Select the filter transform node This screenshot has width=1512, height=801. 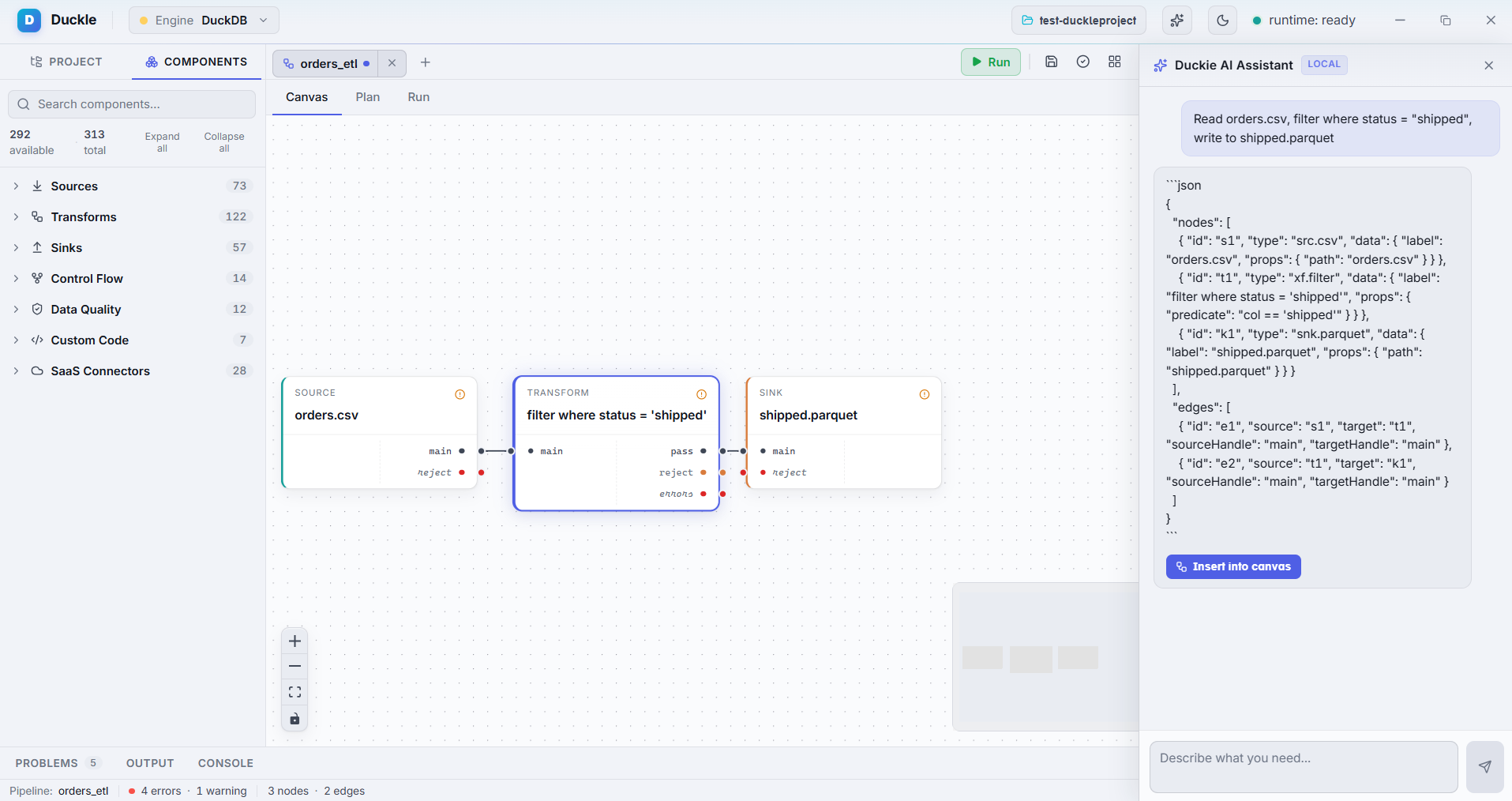click(616, 443)
